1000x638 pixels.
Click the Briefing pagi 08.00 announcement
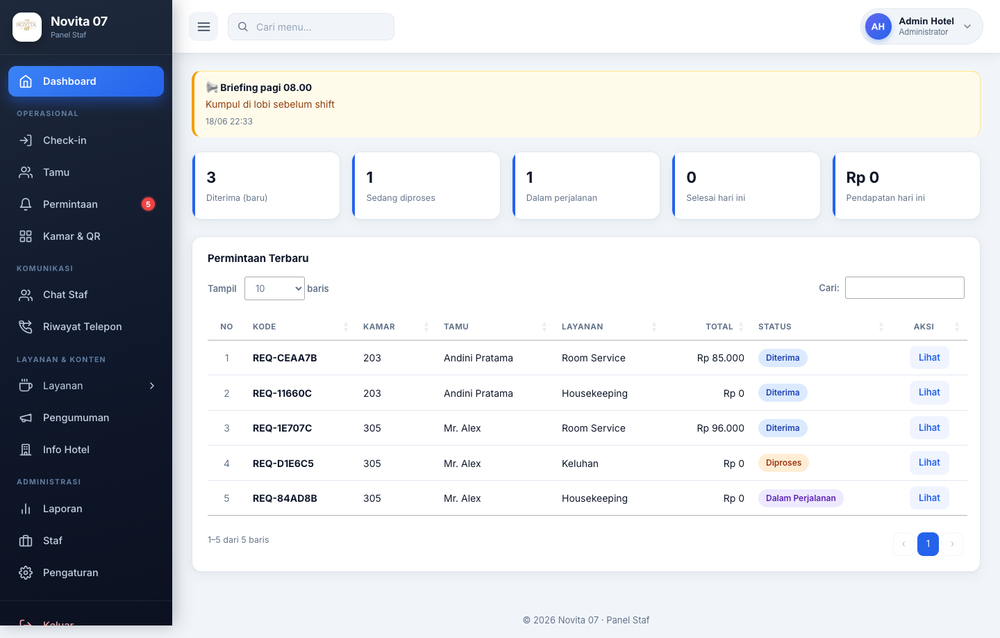click(586, 104)
